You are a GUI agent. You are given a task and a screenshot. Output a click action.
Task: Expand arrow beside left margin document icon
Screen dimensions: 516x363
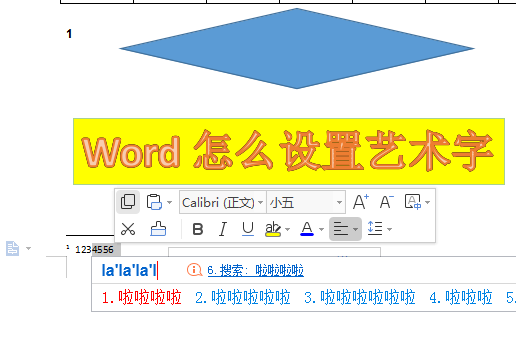(x=29, y=249)
